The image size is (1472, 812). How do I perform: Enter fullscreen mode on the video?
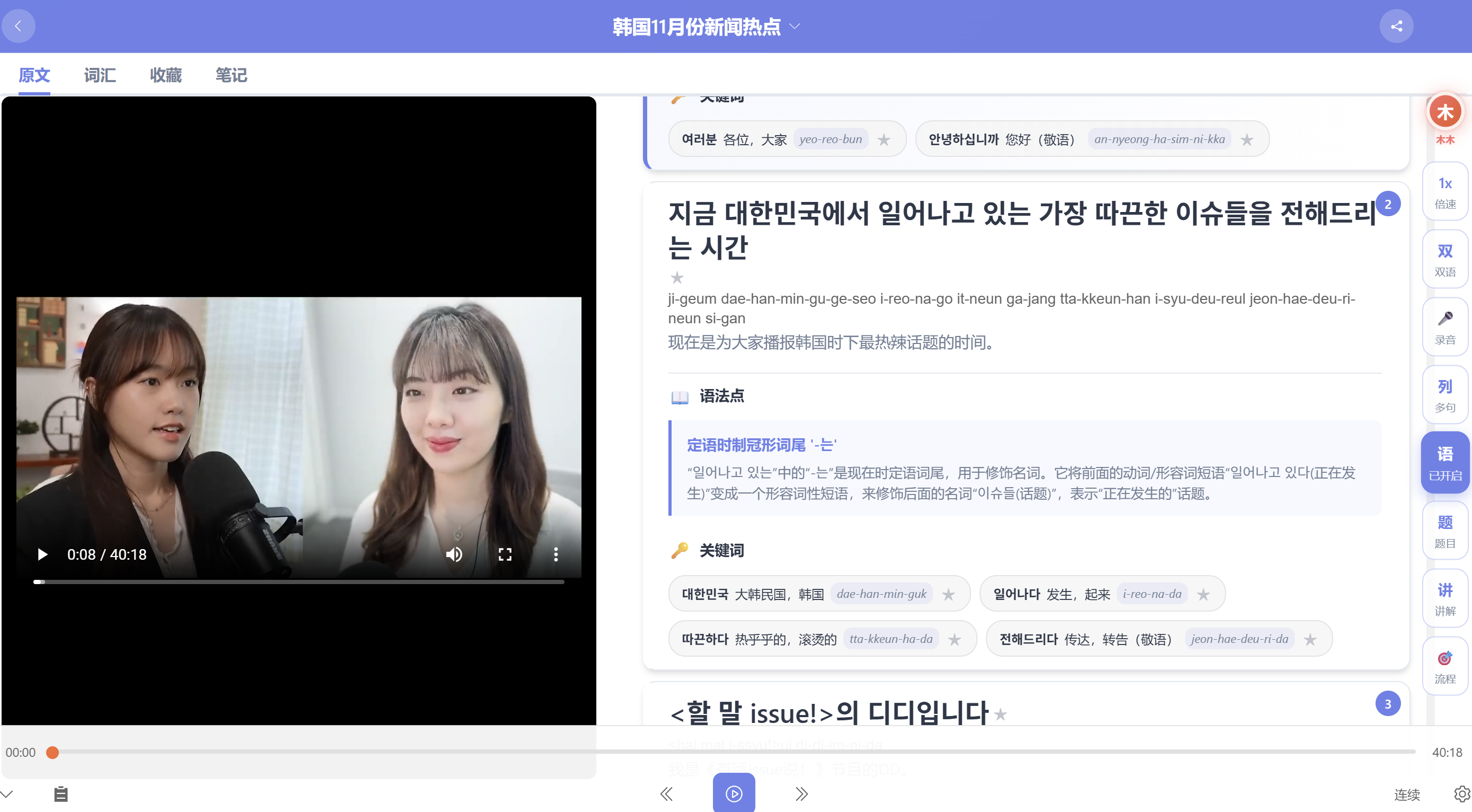pos(505,554)
